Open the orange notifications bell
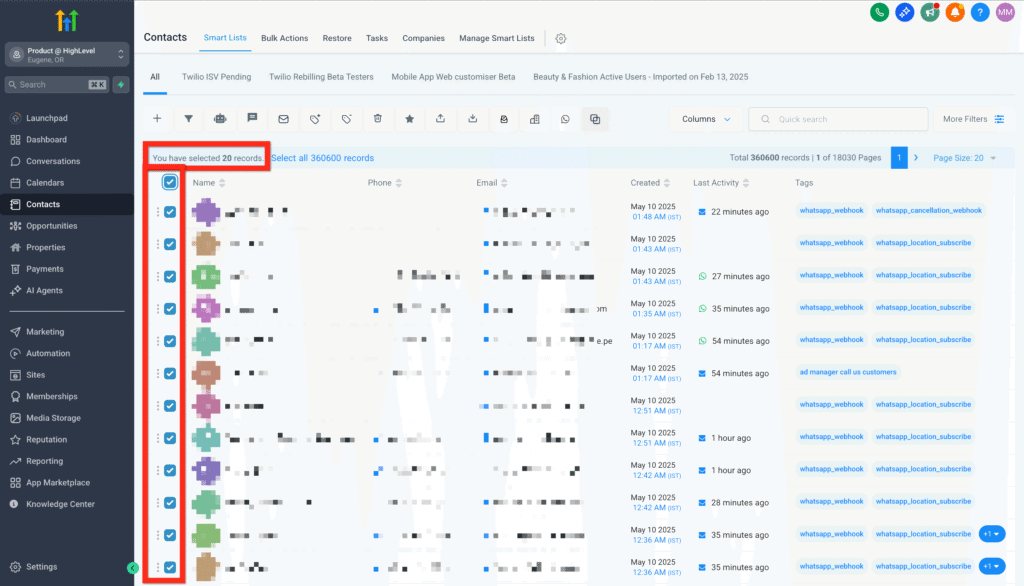The height and width of the screenshot is (586, 1024). coord(955,12)
